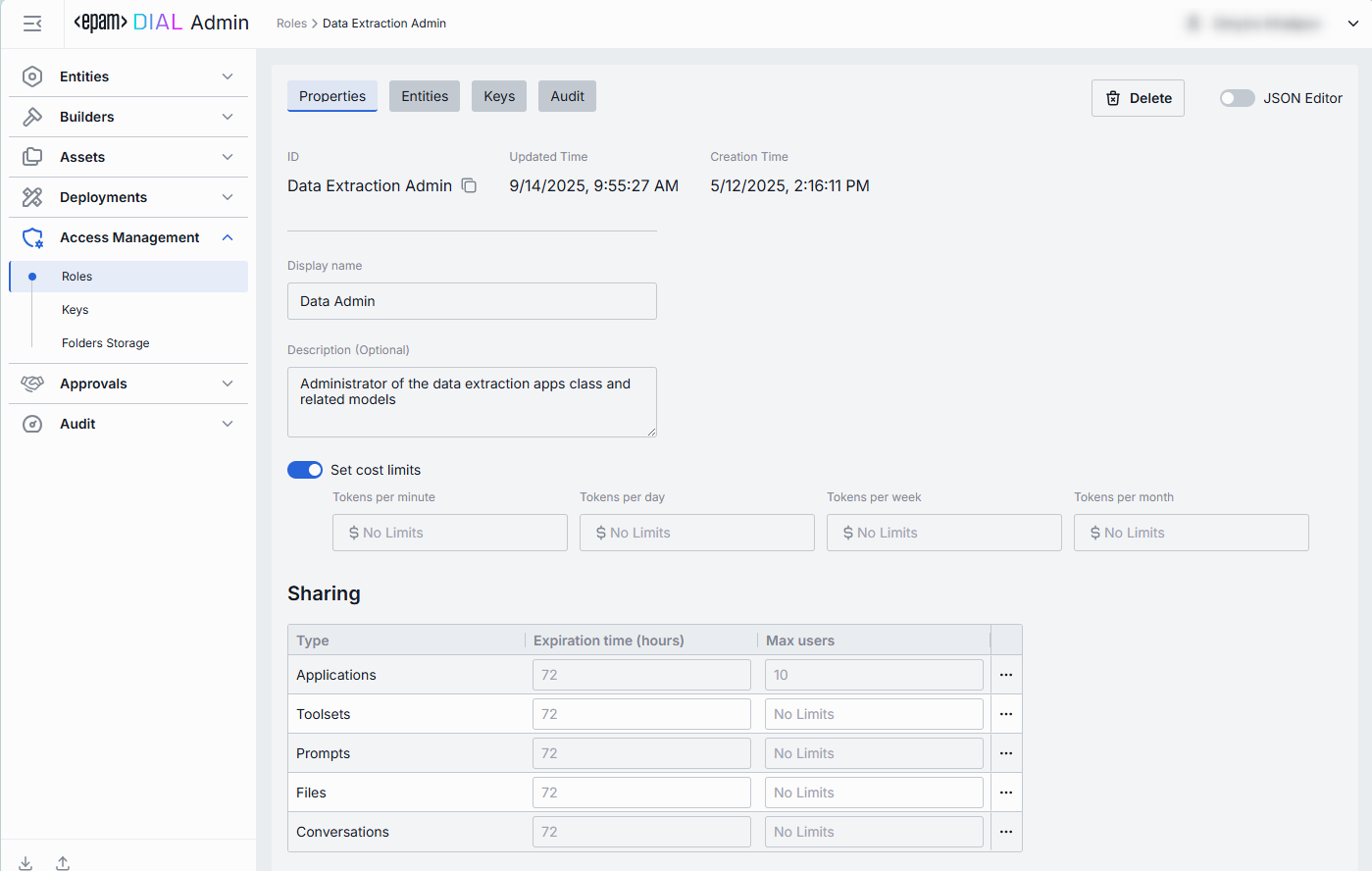1372x871 pixels.
Task: Select Folders Storage in the sidebar
Action: tap(106, 343)
